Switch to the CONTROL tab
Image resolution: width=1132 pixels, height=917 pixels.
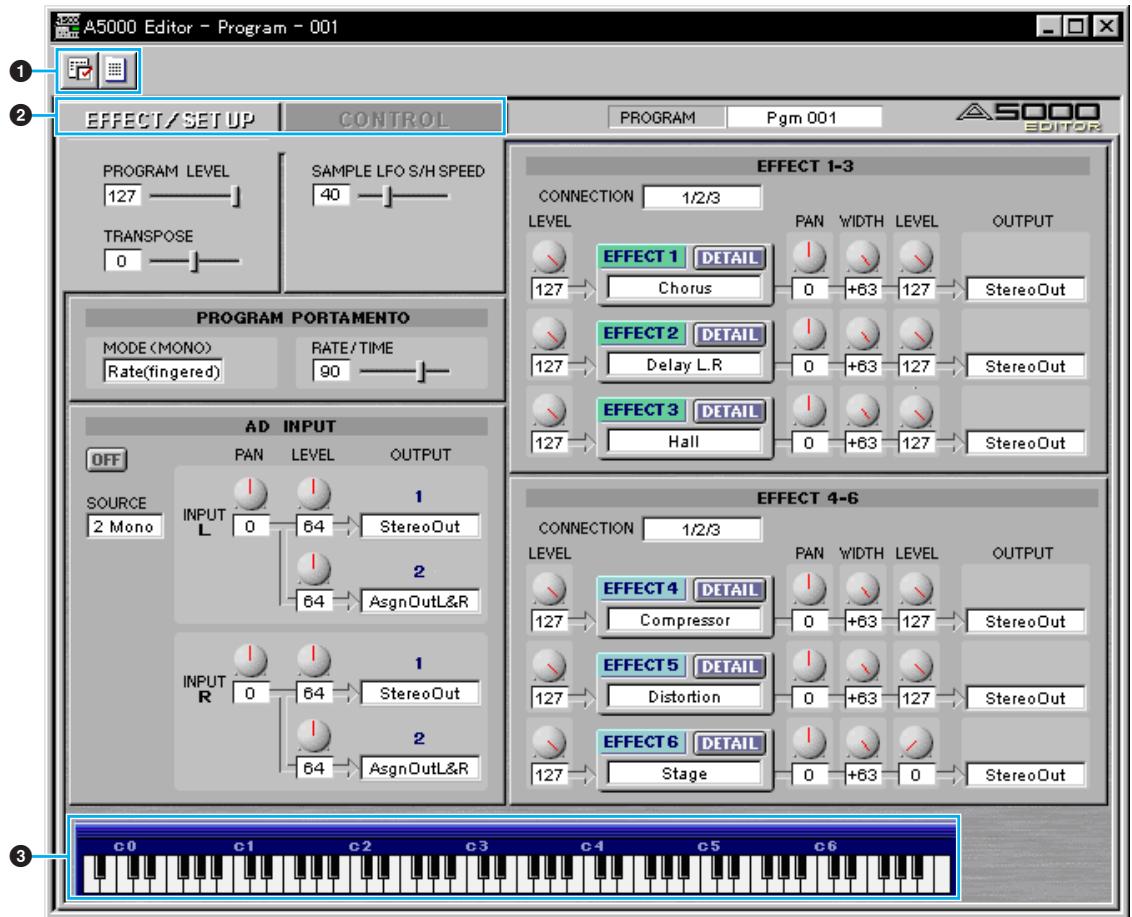pos(393,118)
